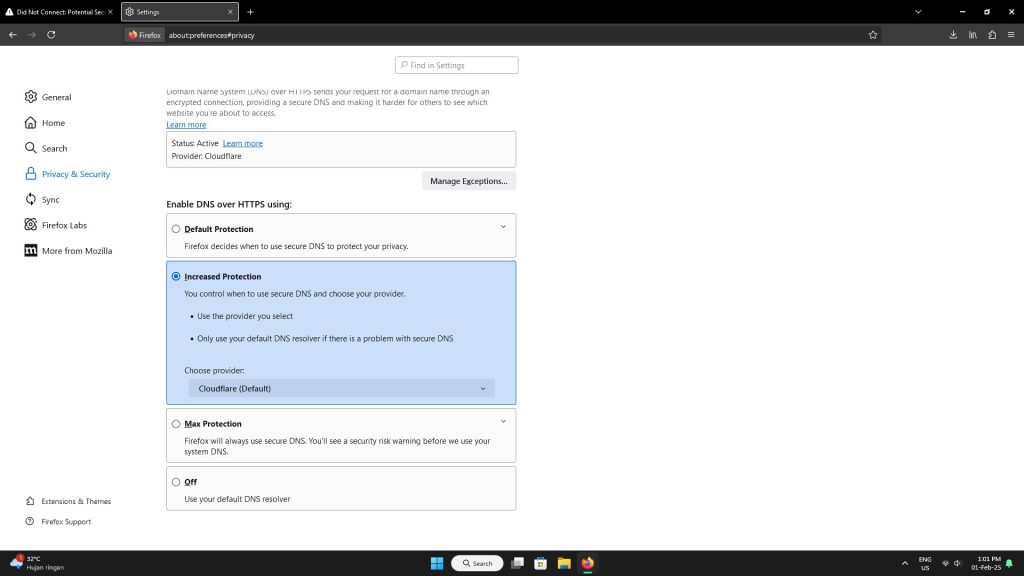Turn DNS over HTTPS Off radio option
This screenshot has width=1024, height=576.
tap(176, 482)
